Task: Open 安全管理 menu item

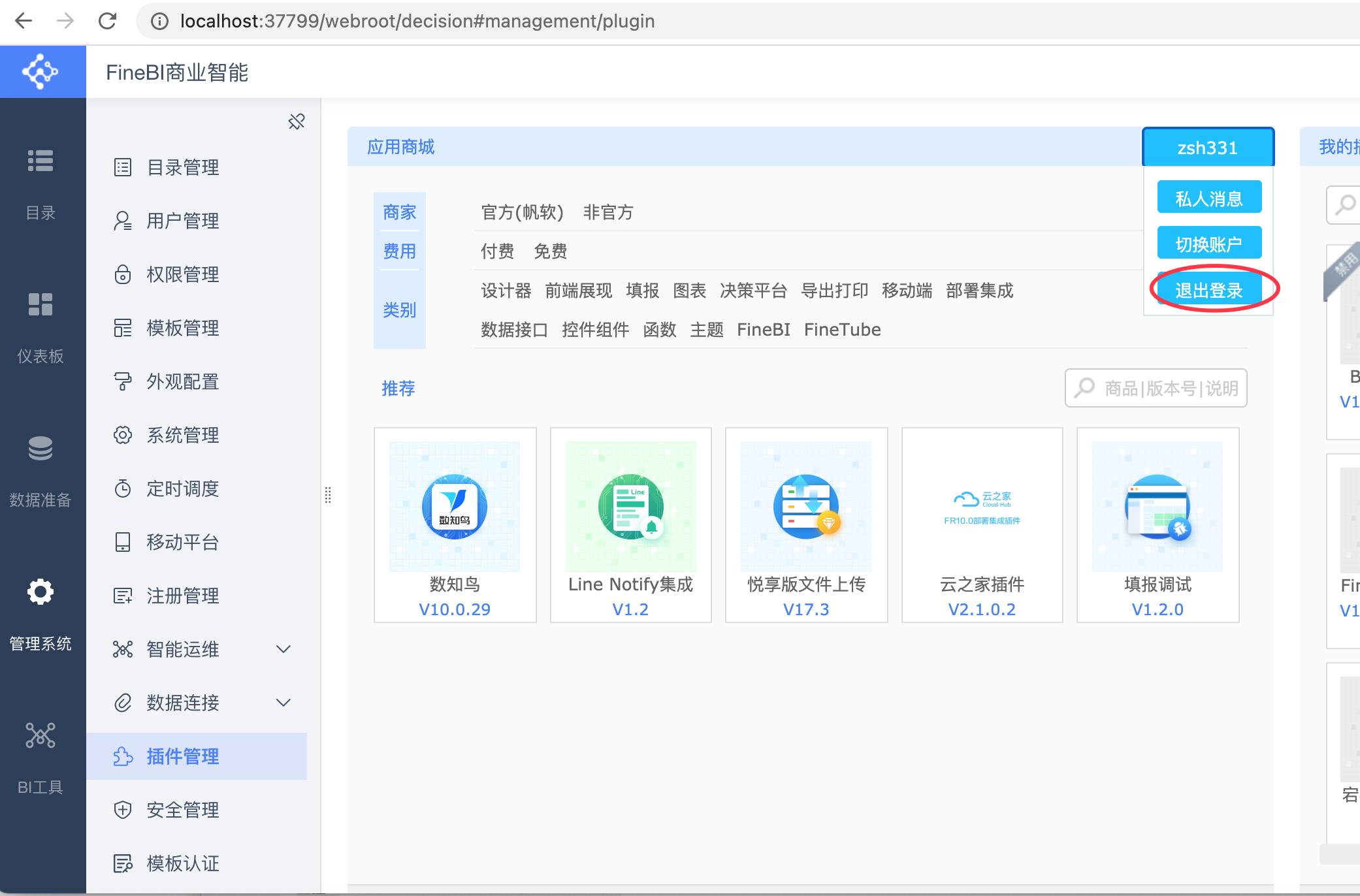Action: [197, 810]
